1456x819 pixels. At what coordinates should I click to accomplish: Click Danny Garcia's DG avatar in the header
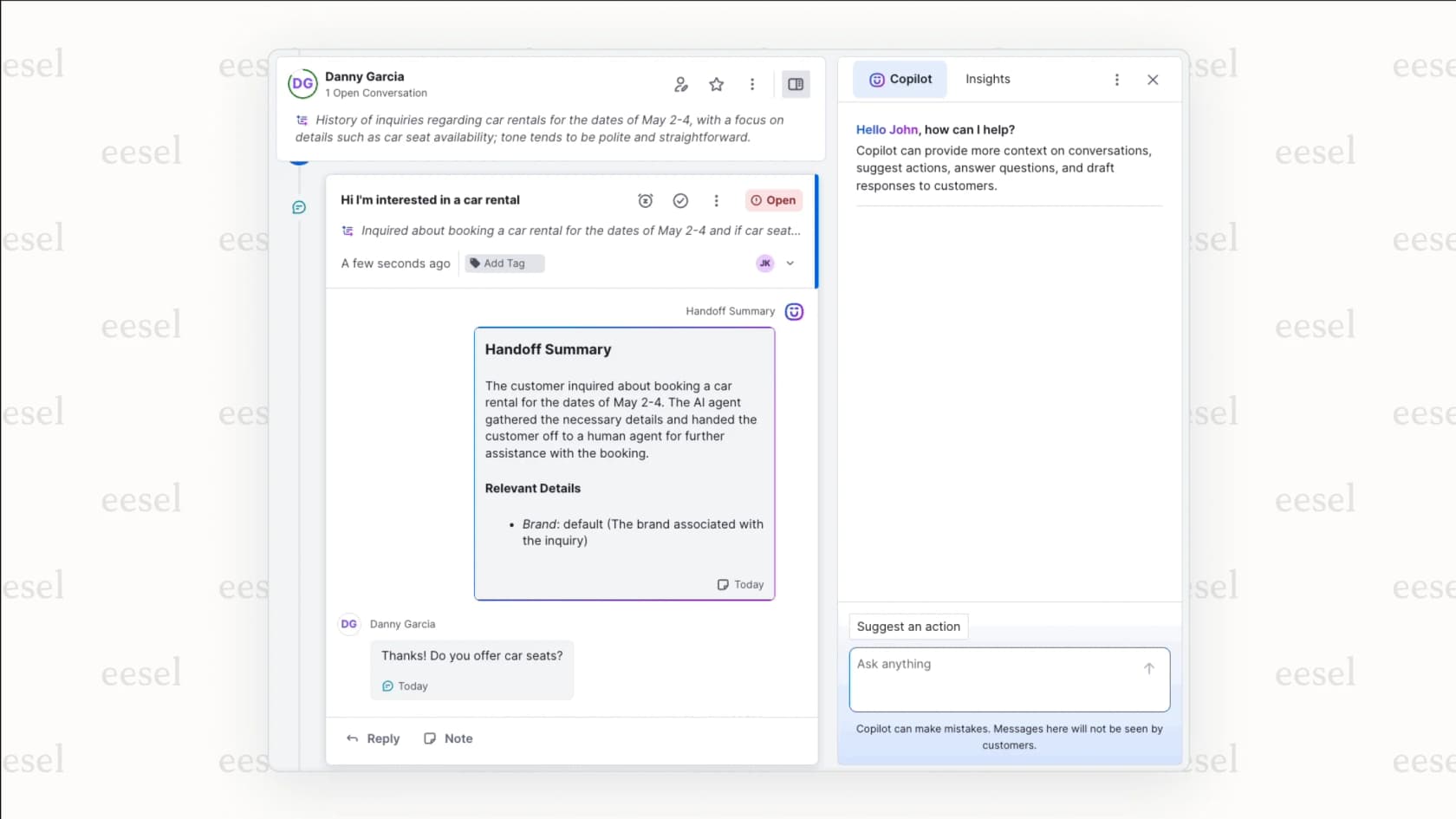click(302, 84)
